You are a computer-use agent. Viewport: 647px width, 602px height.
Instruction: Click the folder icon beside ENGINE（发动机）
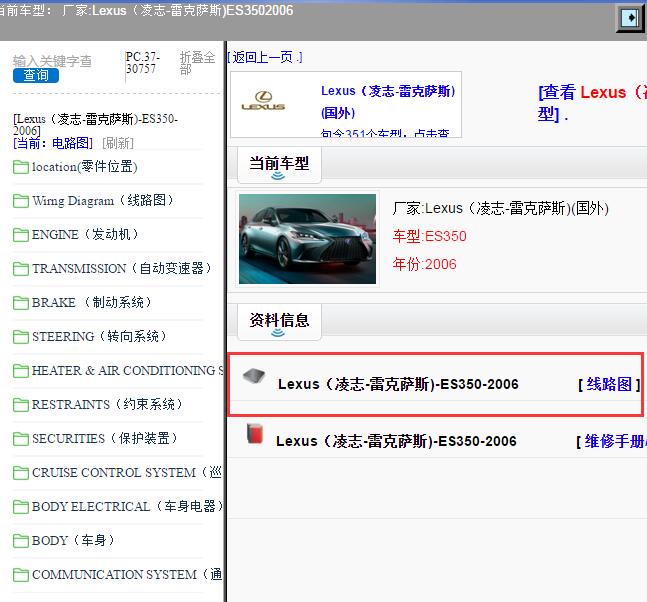pos(21,235)
